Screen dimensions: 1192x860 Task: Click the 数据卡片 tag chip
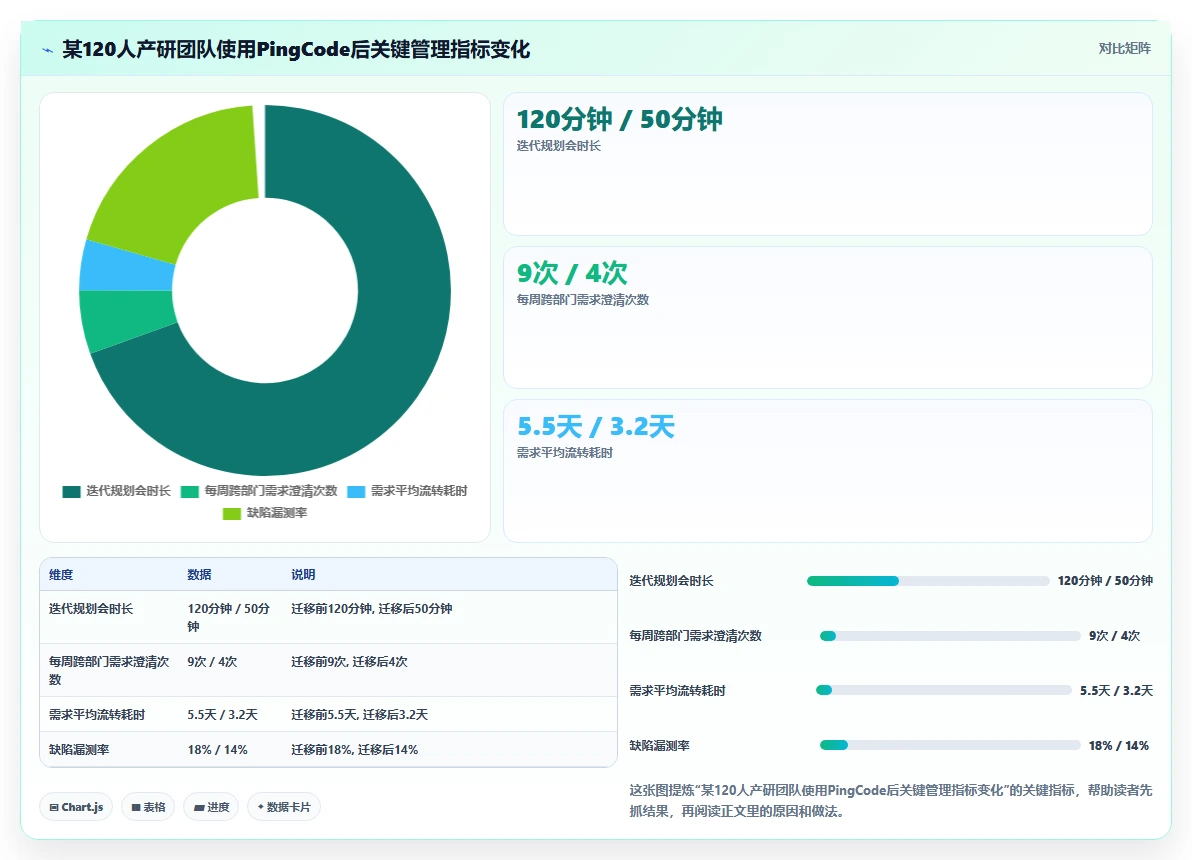(x=284, y=807)
